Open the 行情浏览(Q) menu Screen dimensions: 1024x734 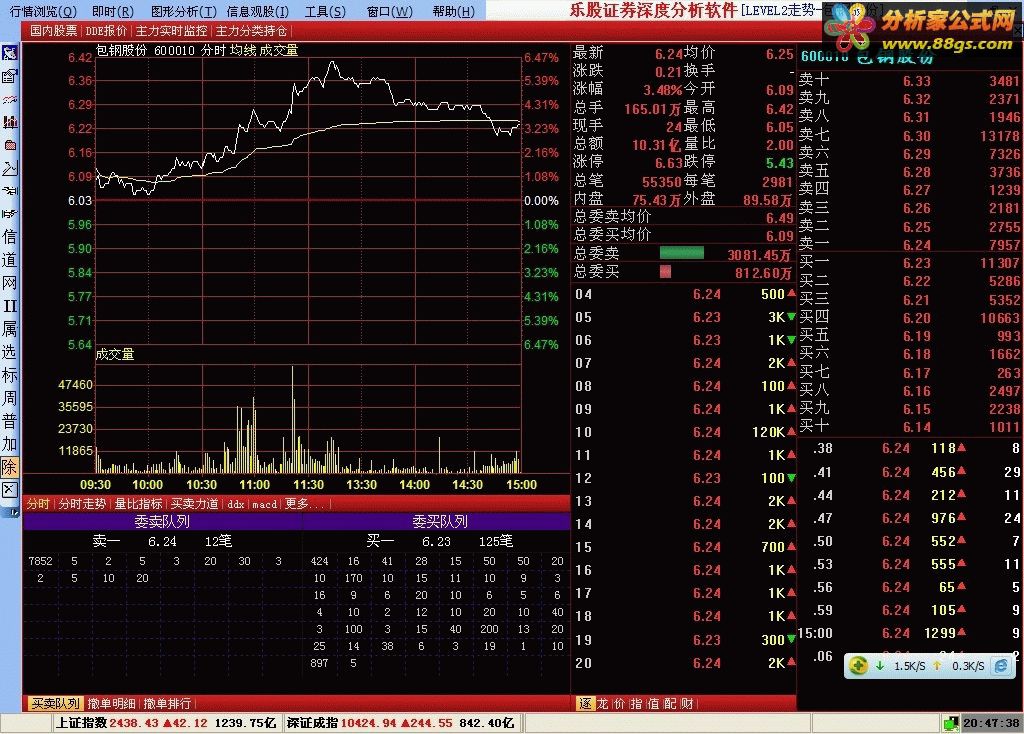tap(43, 12)
